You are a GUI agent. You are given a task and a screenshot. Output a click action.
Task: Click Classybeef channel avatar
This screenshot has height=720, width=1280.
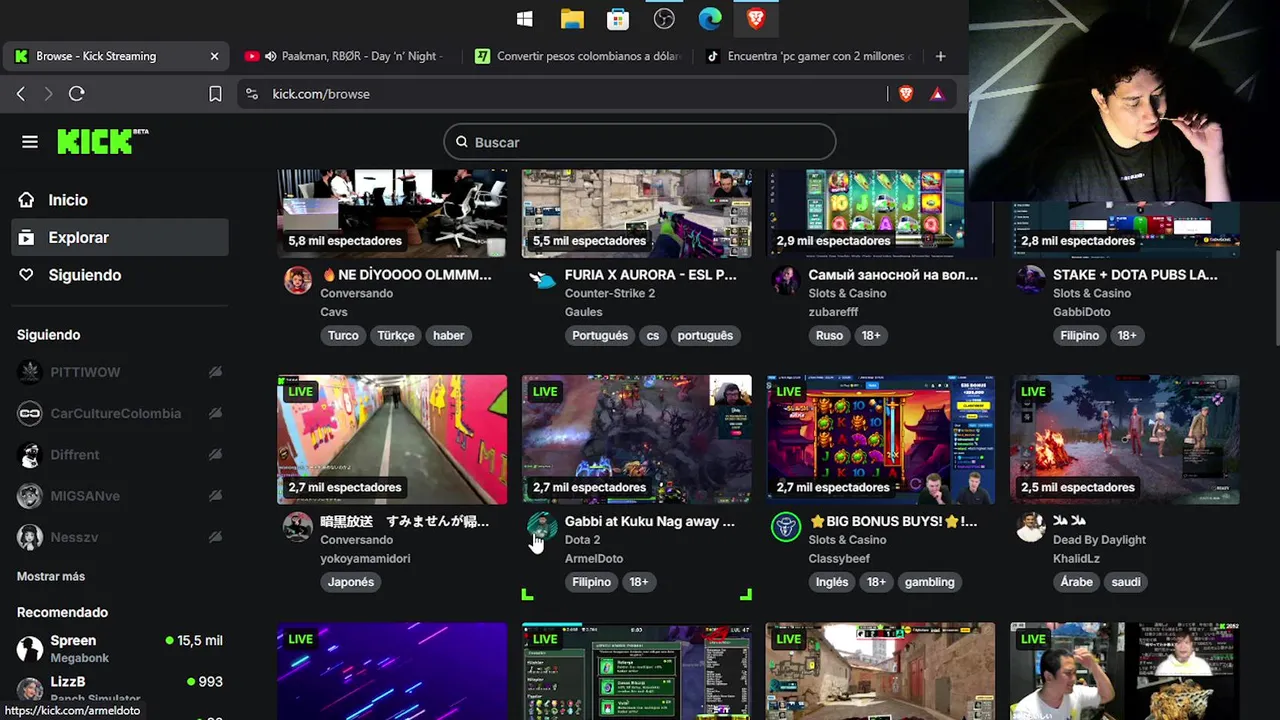[x=786, y=527]
